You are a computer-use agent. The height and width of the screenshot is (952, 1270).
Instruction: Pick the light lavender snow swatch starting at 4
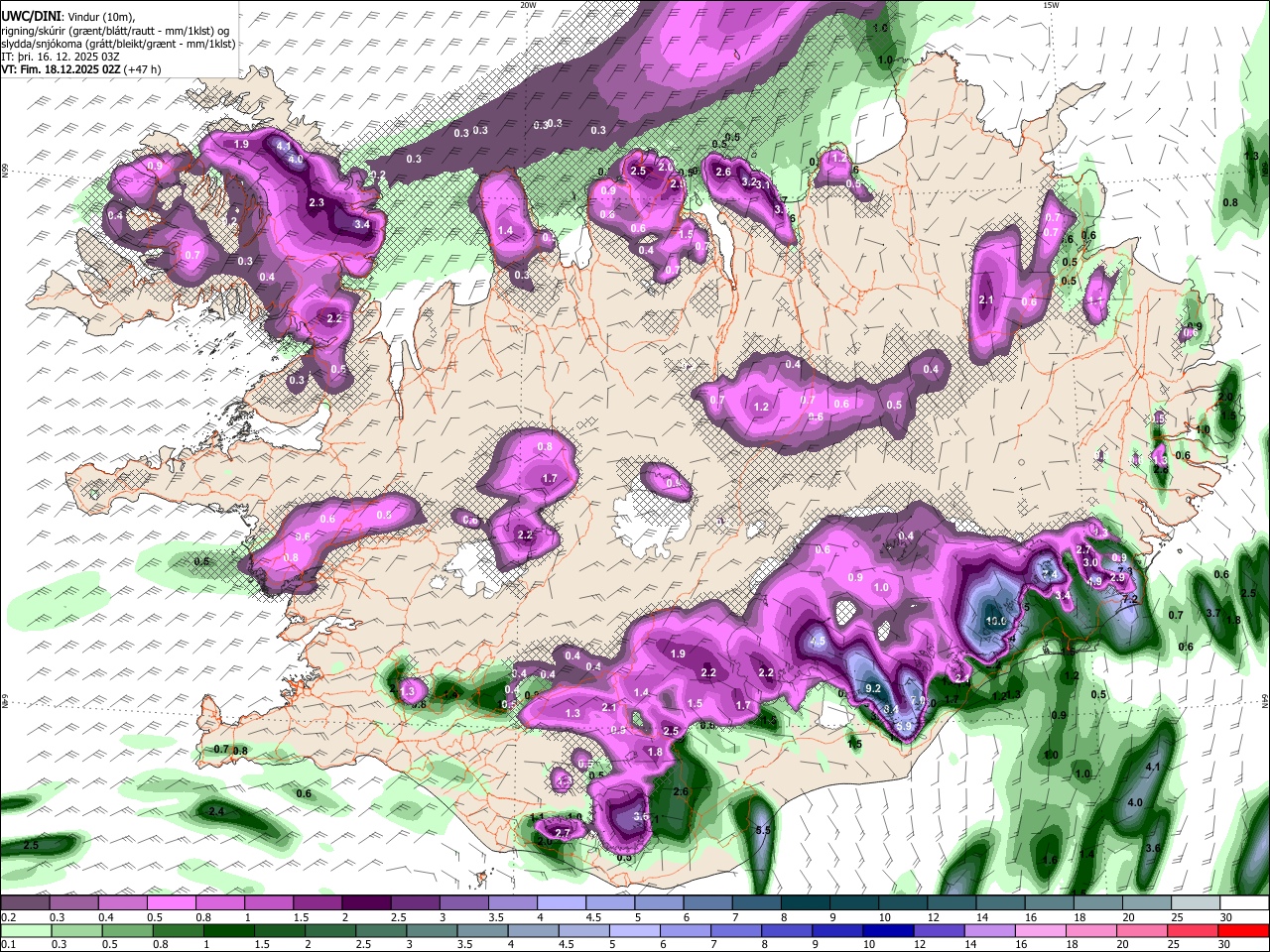pyautogui.click(x=562, y=903)
